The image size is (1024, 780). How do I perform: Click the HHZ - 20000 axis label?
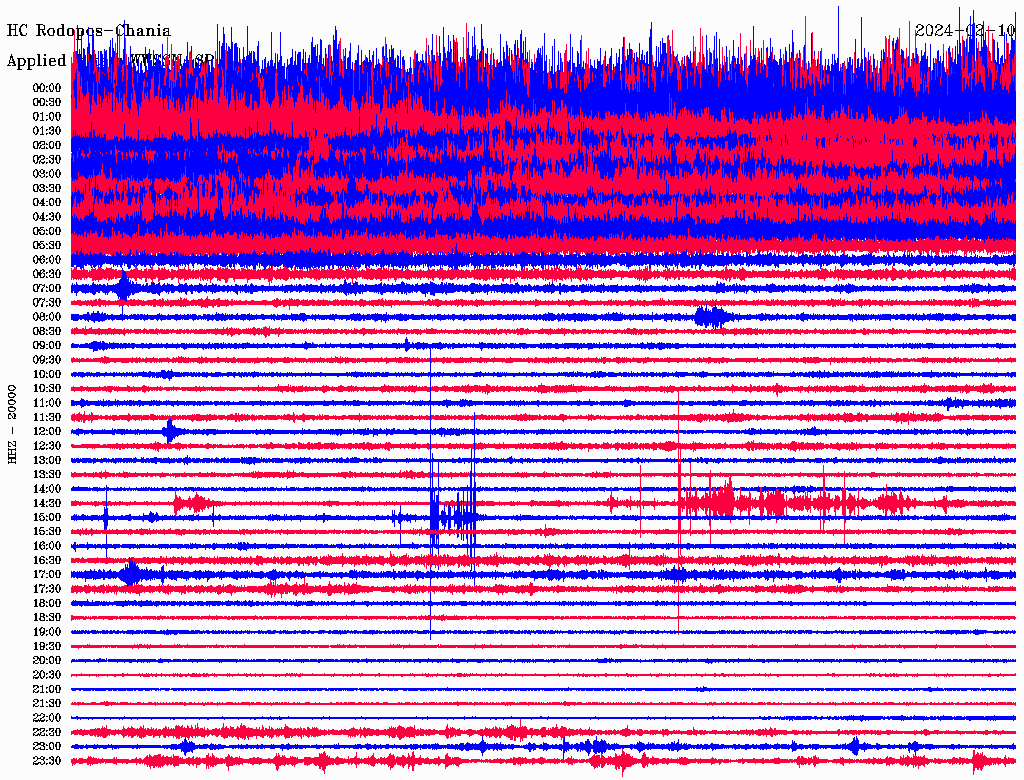13,423
